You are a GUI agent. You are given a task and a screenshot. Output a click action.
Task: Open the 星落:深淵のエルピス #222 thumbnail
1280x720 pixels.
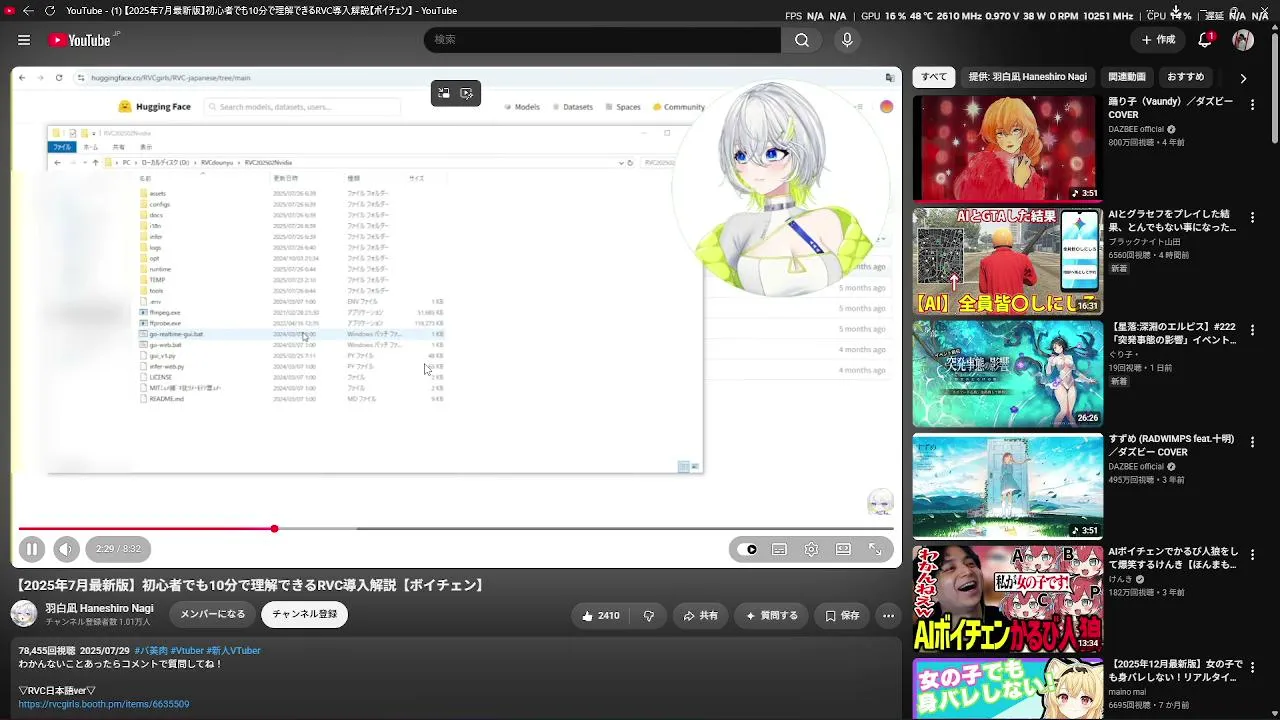pos(1007,374)
